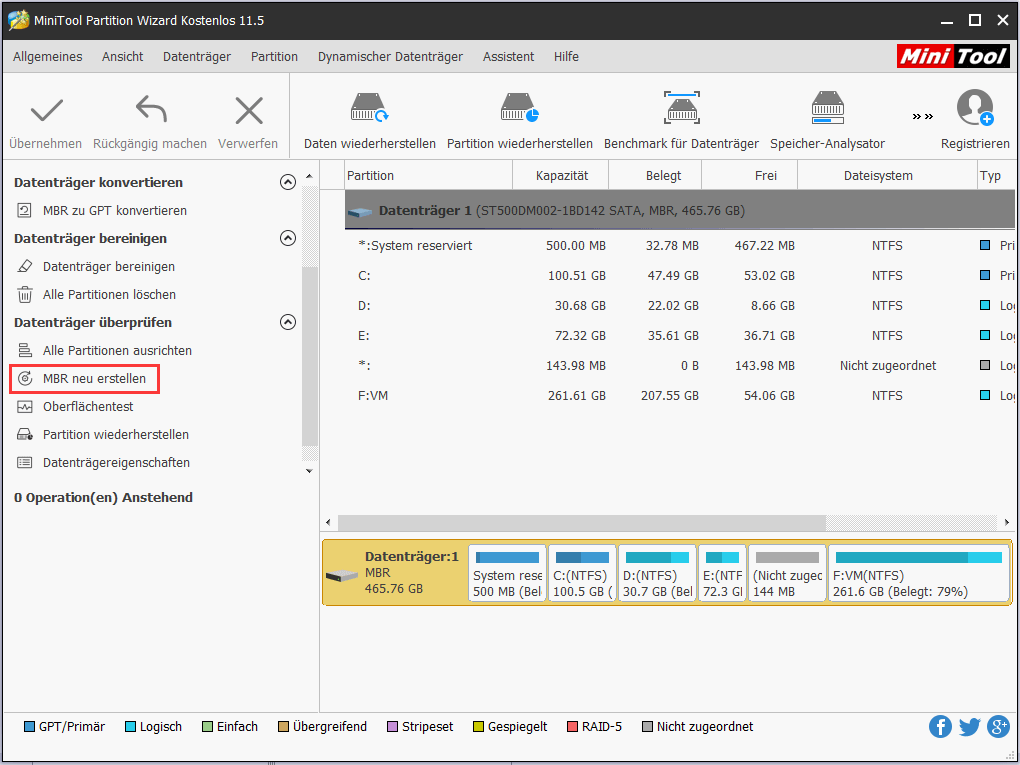The image size is (1020, 765).
Task: Open the Twitter share icon
Action: click(x=969, y=726)
